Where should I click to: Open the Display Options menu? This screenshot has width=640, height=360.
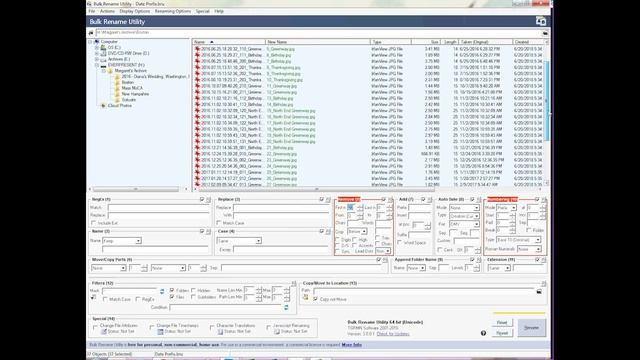135,11
